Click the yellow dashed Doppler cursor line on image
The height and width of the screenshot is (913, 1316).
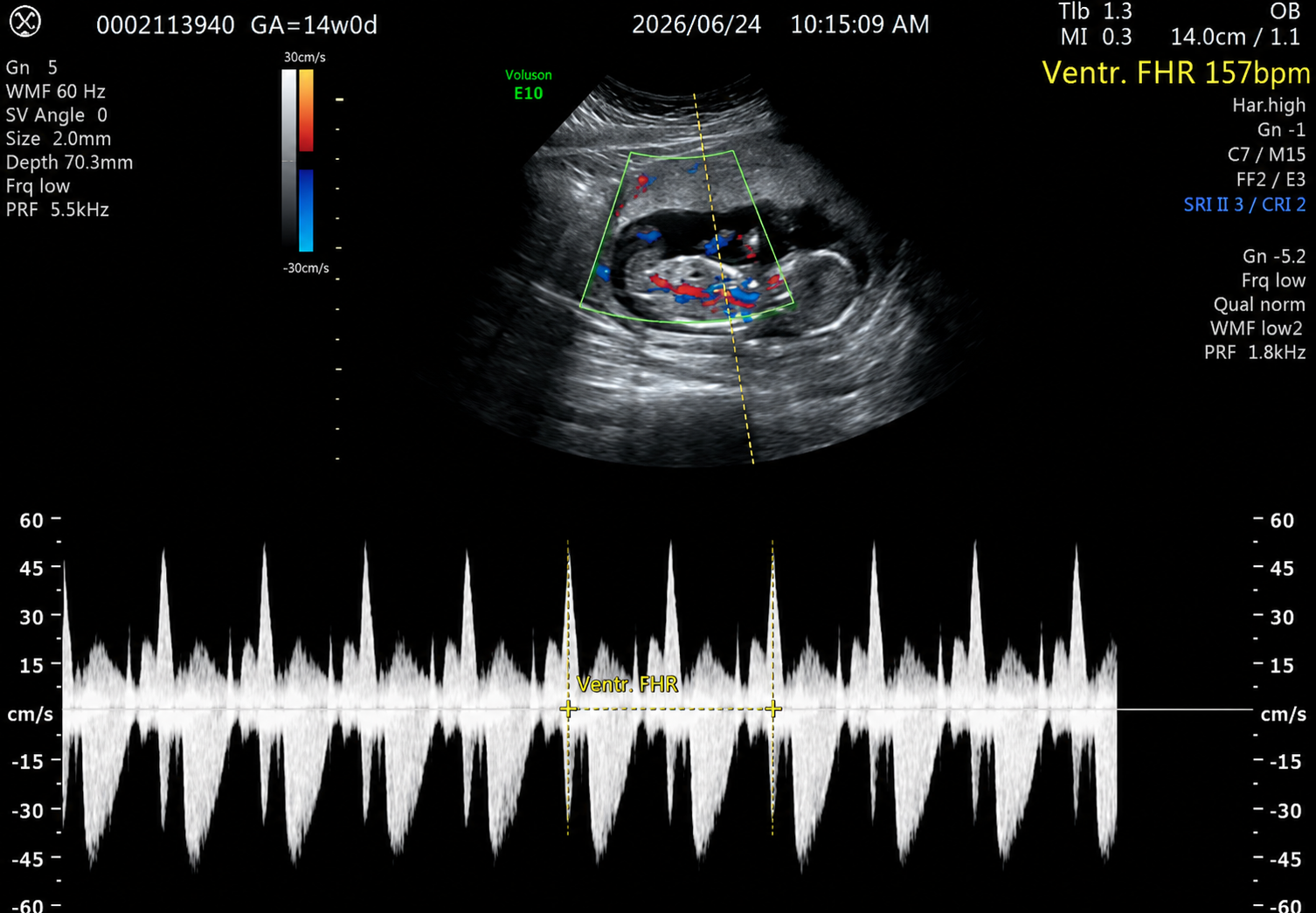pos(724,280)
